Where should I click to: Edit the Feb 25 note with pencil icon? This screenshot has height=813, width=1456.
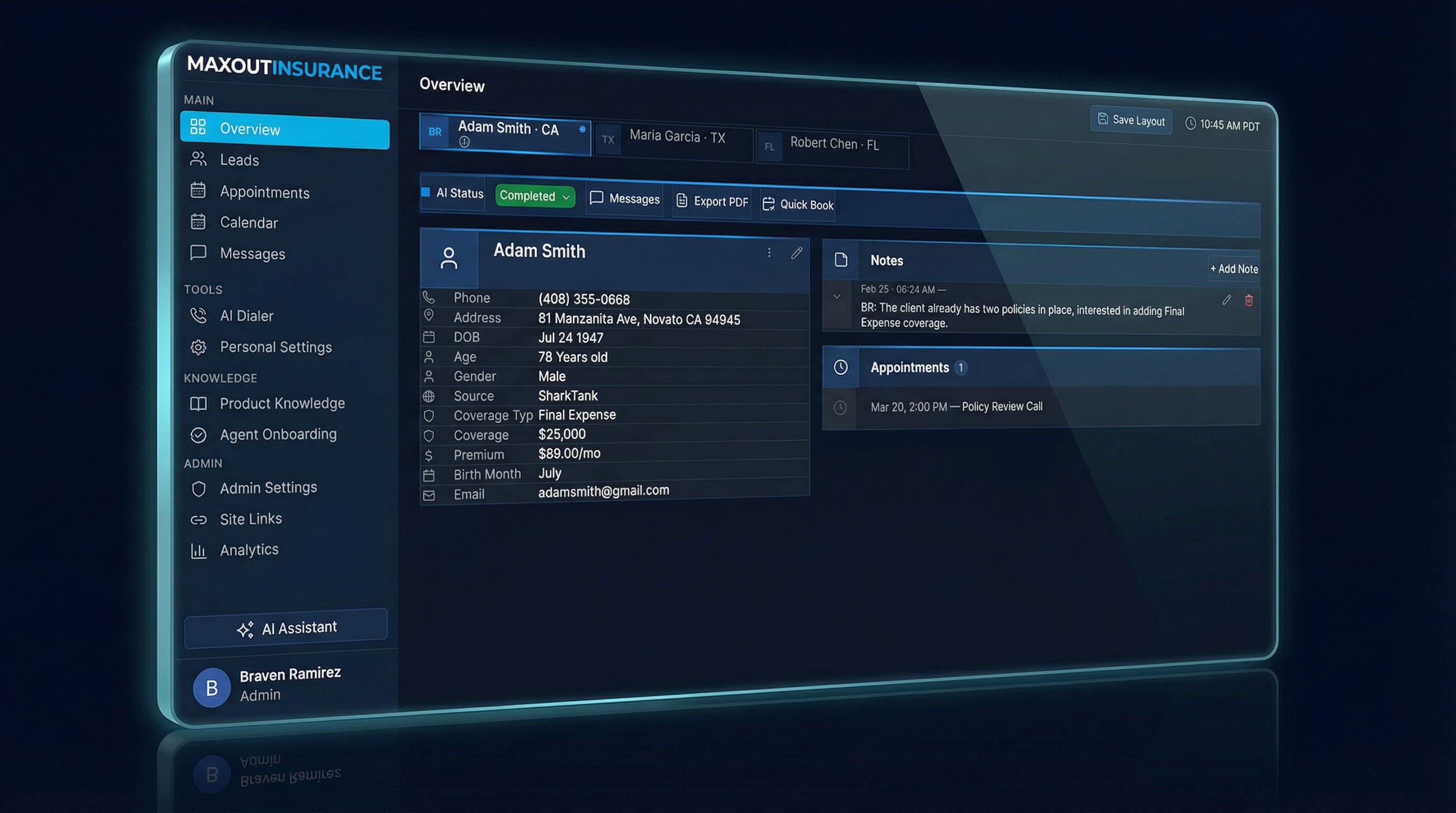[1226, 300]
